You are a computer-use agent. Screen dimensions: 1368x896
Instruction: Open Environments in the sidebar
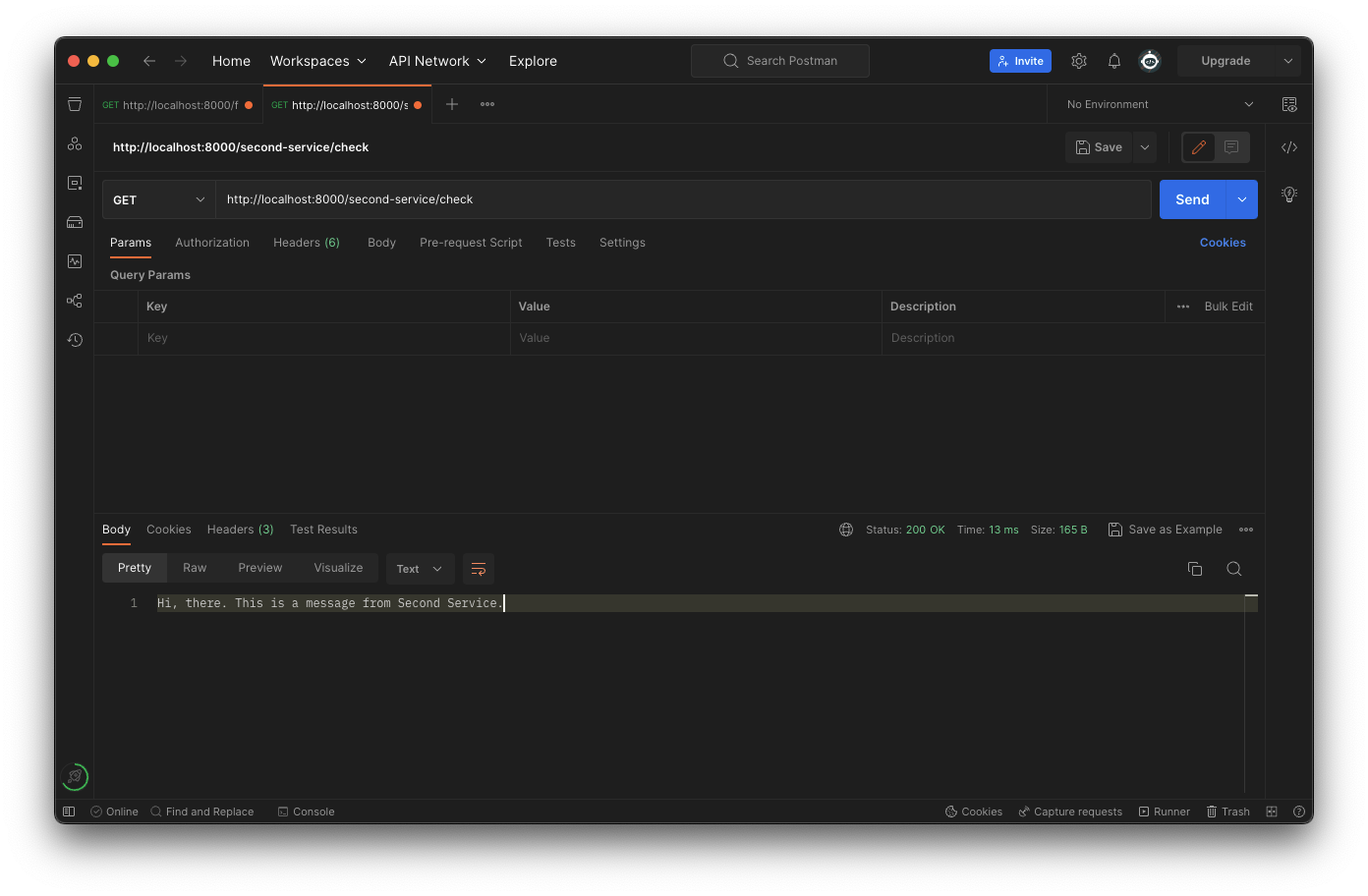tap(75, 183)
